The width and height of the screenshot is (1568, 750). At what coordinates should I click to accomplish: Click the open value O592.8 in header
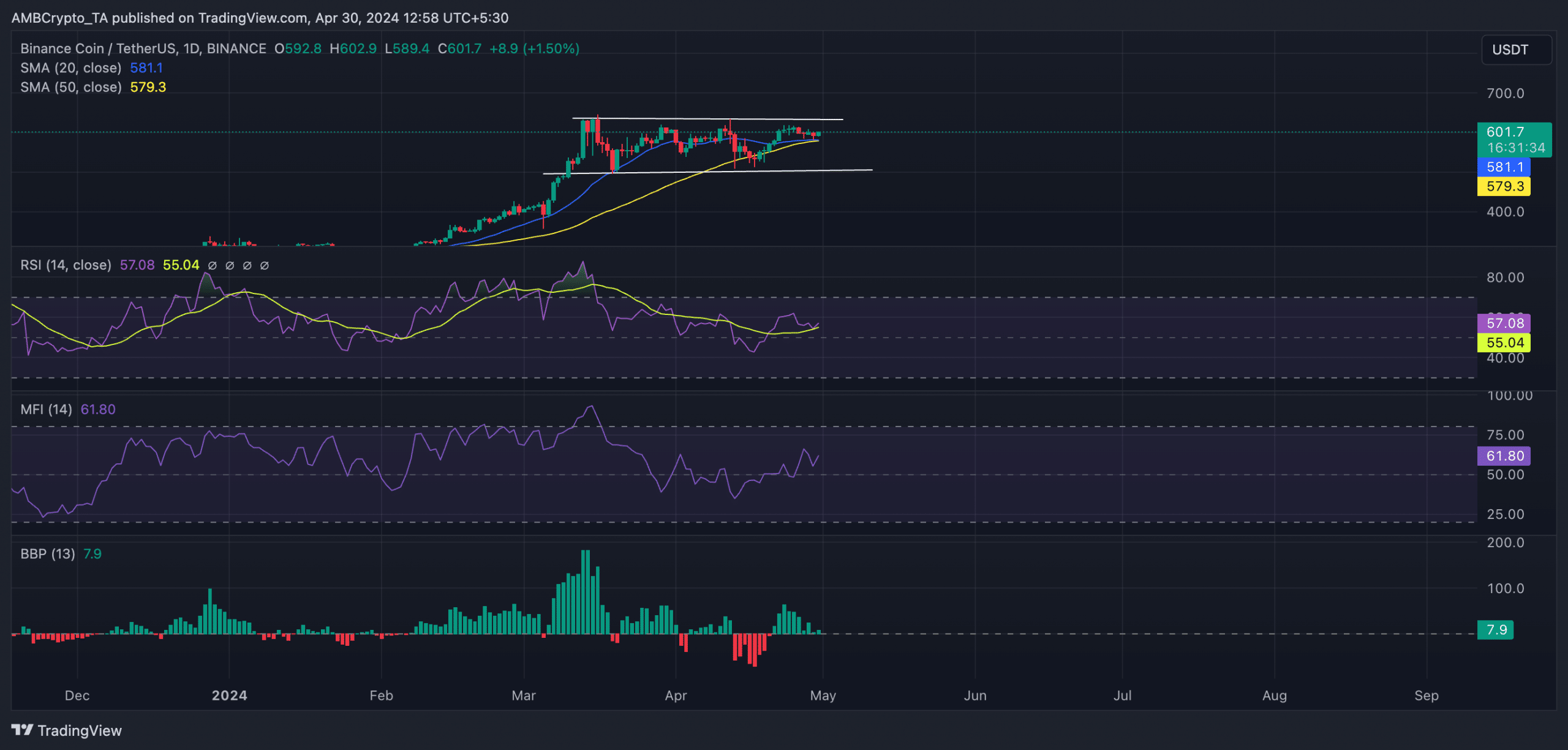[x=298, y=48]
